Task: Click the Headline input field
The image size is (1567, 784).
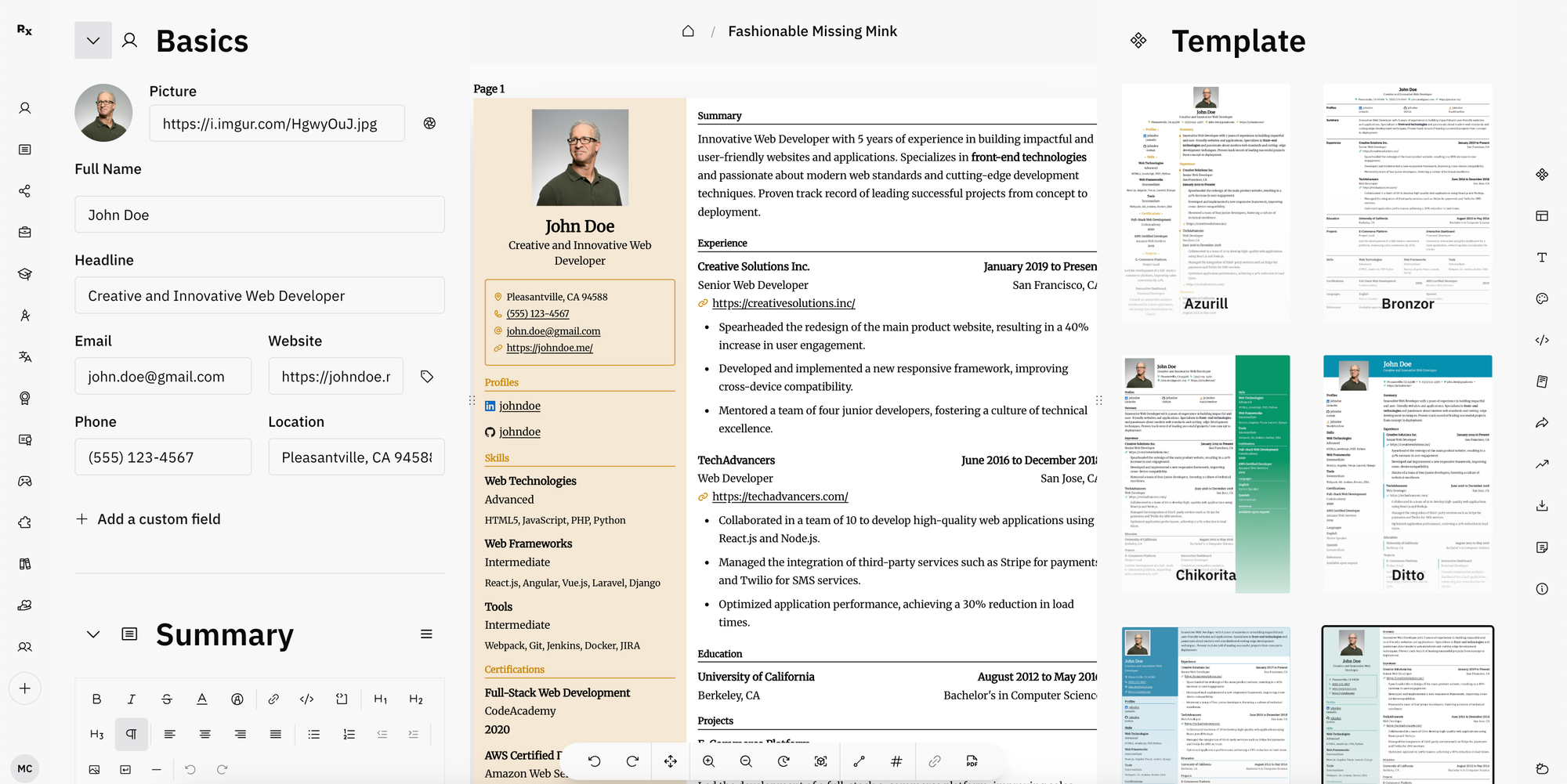Action: [x=260, y=295]
